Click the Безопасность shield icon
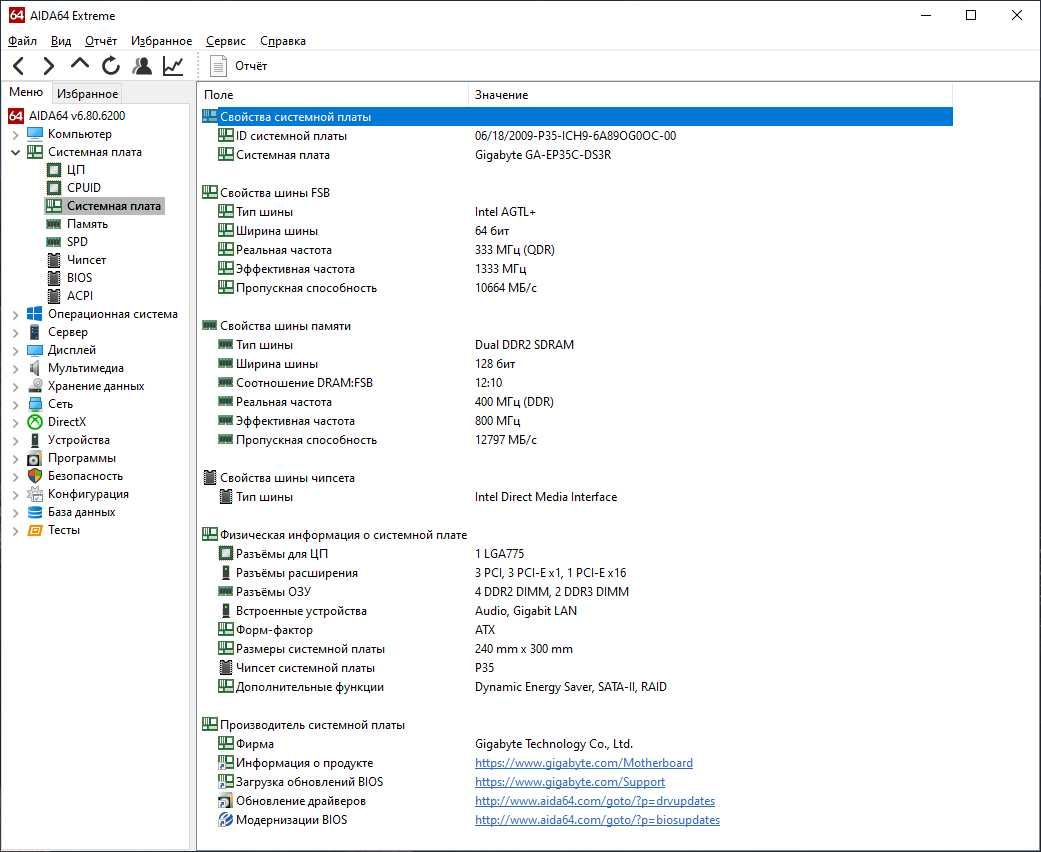Viewport: 1041px width, 852px height. (35, 475)
